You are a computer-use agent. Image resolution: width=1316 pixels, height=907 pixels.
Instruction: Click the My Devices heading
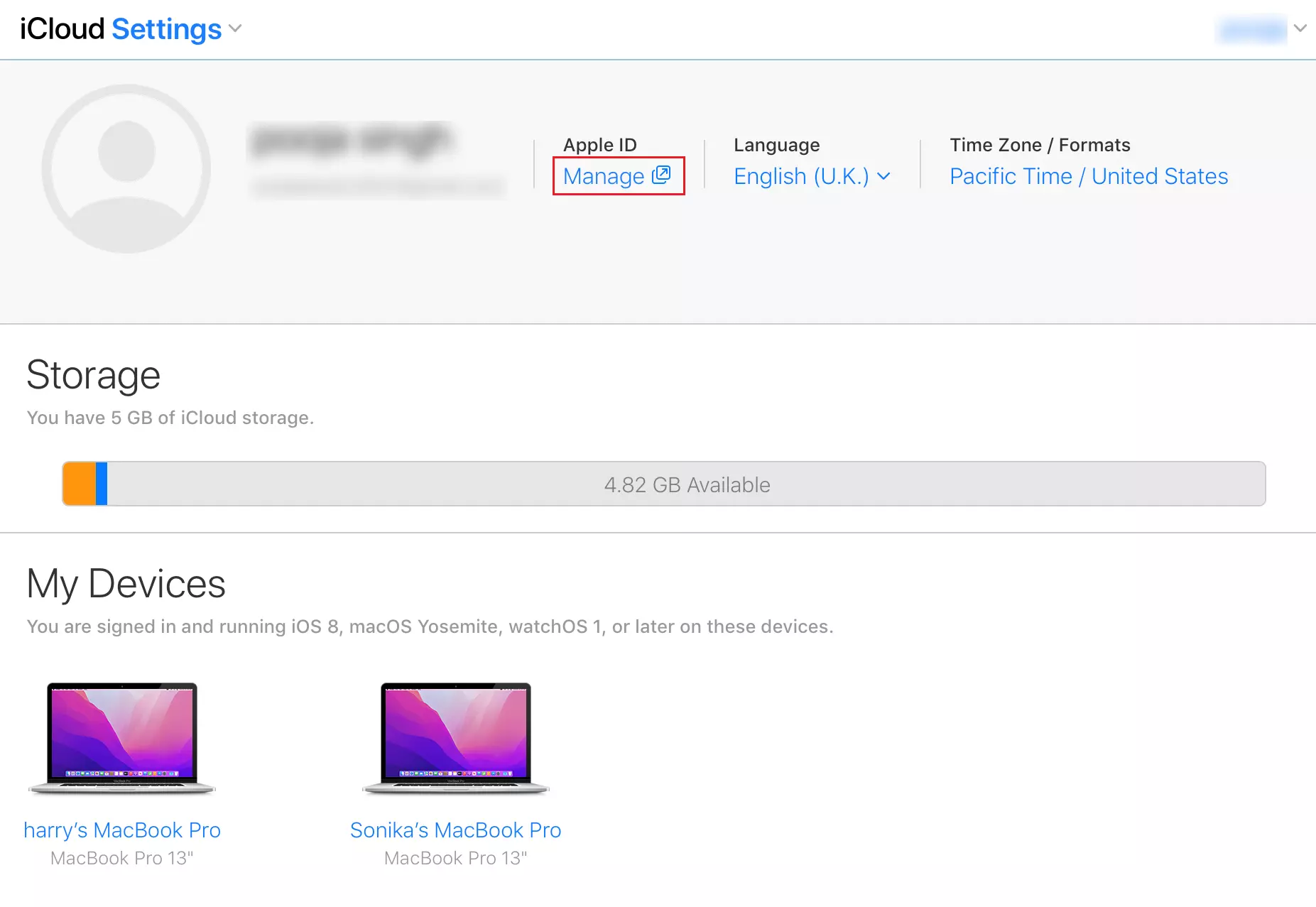pos(126,584)
